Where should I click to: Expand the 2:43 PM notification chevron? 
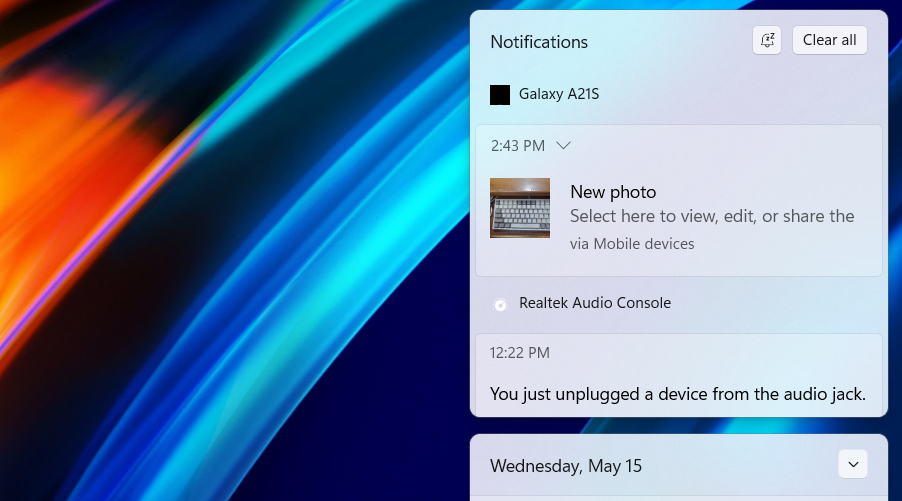coord(564,146)
